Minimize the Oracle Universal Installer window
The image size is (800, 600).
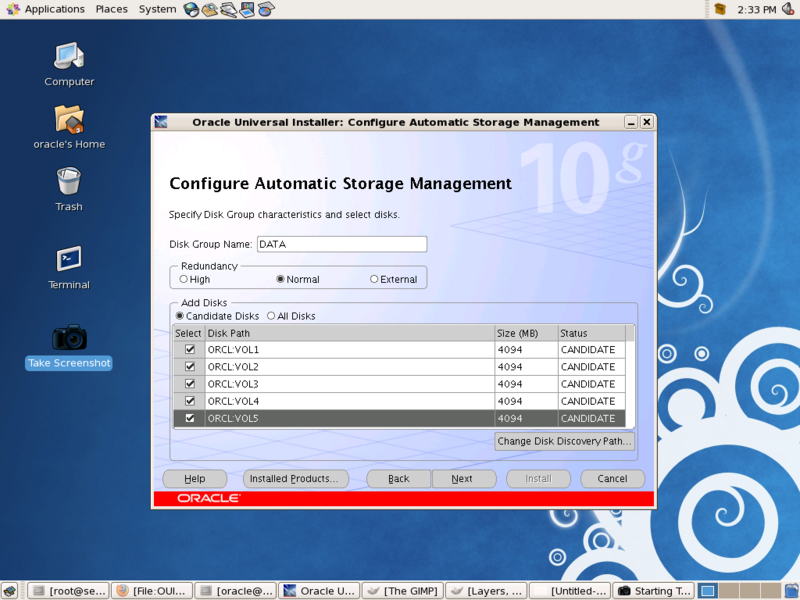pos(631,122)
